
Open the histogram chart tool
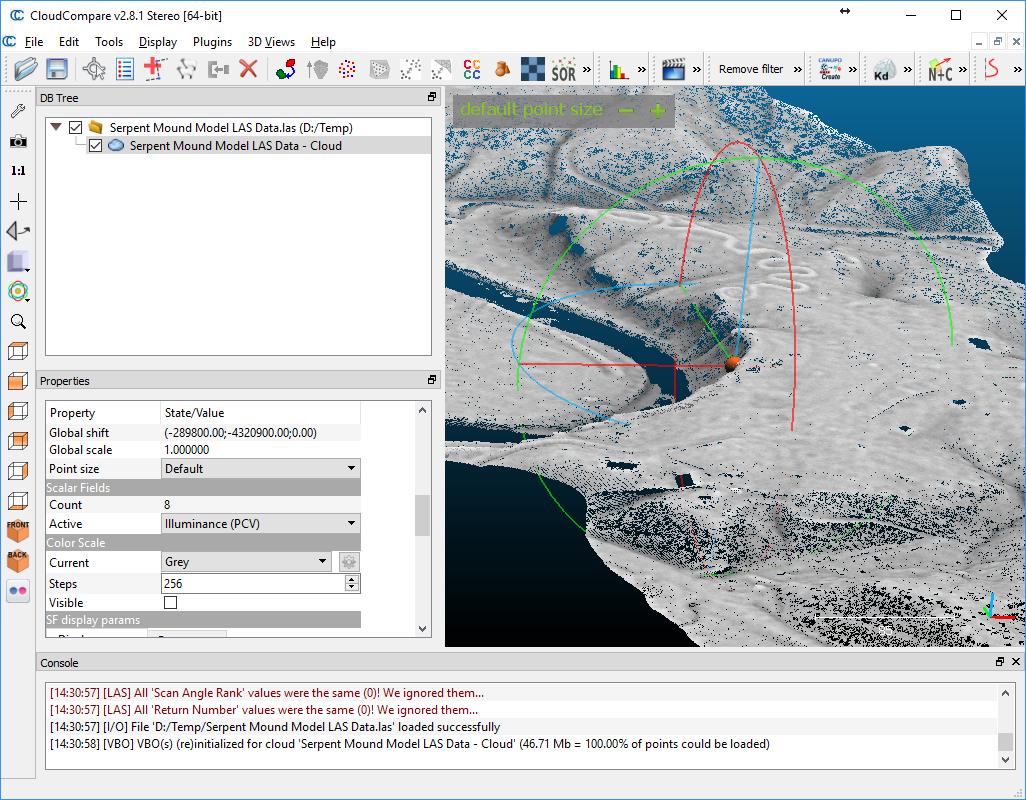(619, 69)
